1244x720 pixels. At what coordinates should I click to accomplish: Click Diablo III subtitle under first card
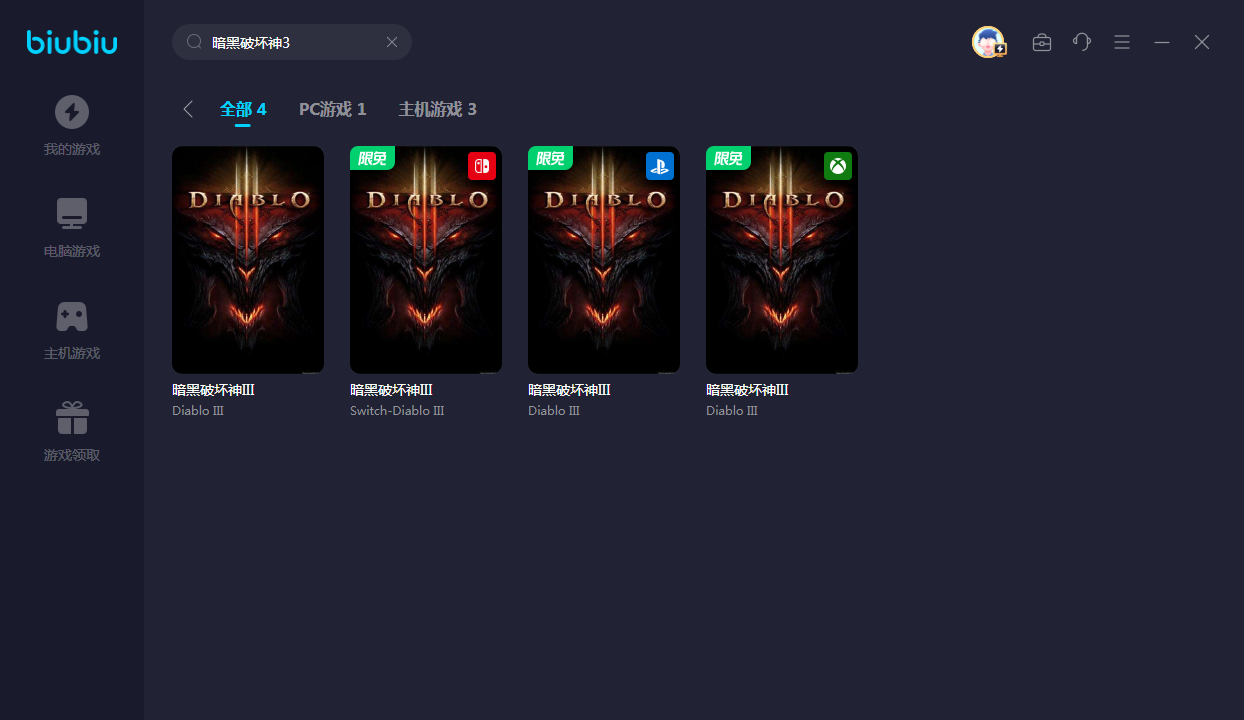198,411
